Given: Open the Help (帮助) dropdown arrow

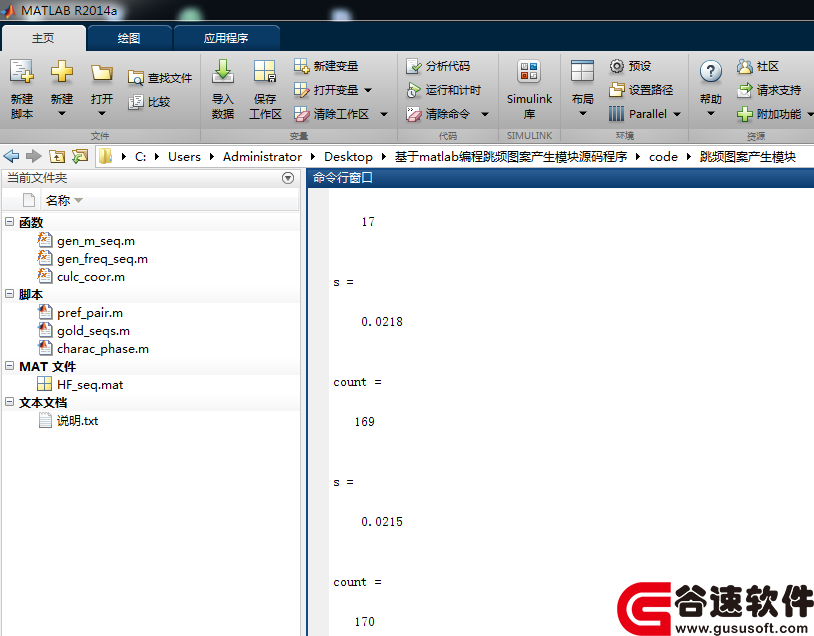Looking at the screenshot, I should pyautogui.click(x=711, y=114).
